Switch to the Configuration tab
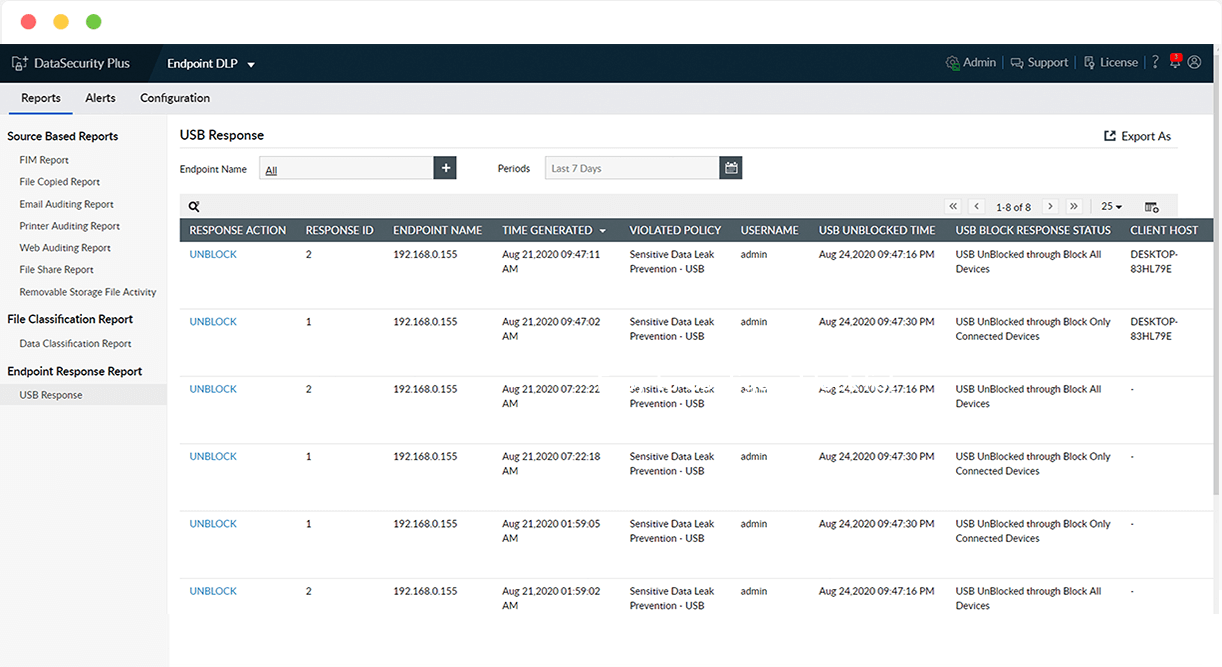Viewport: 1222px width, 667px height. pyautogui.click(x=175, y=98)
